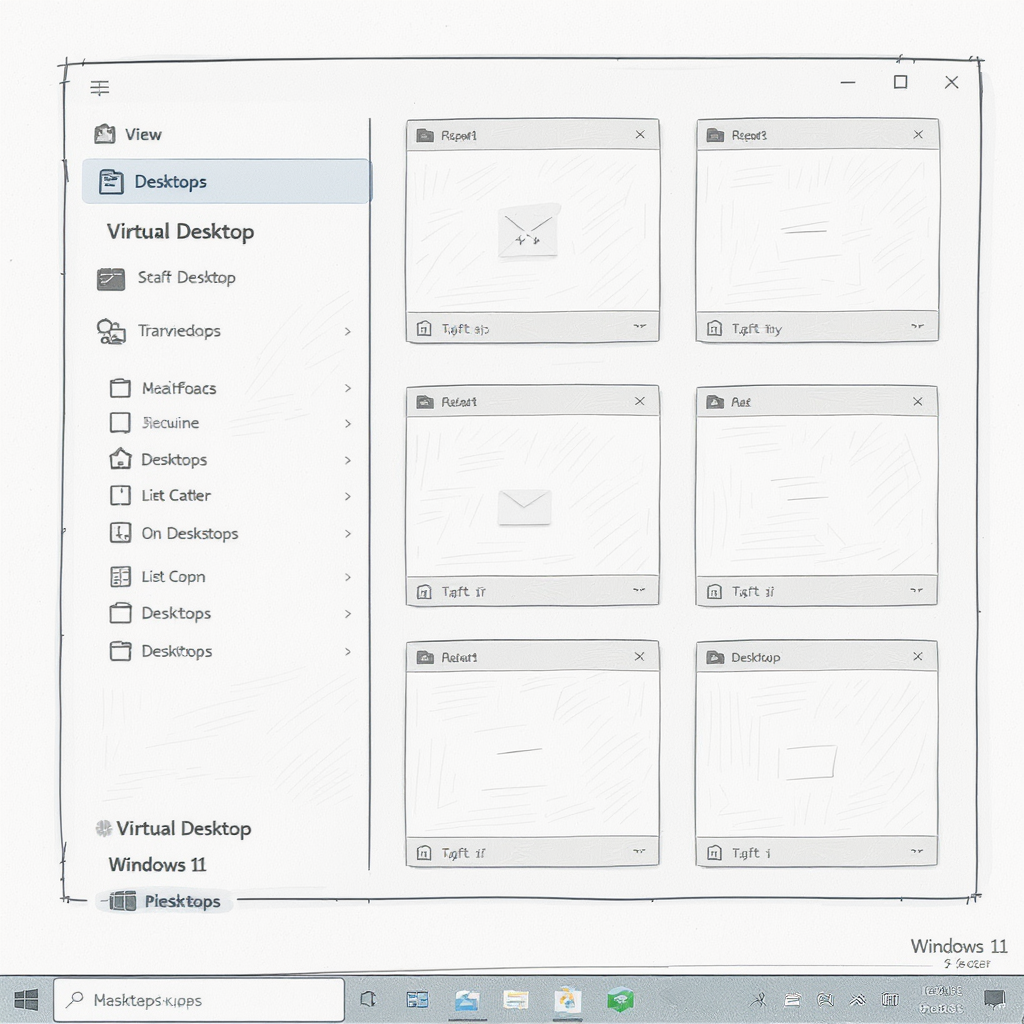The image size is (1024, 1024).
Task: Click the Windows 11 label in sidebar
Action: [x=157, y=865]
